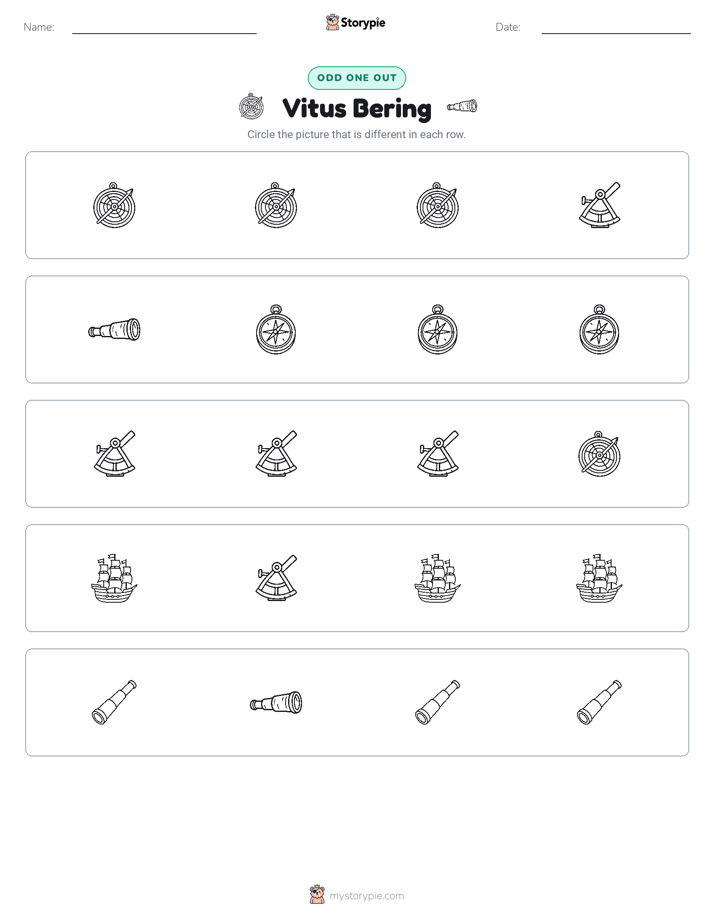The height and width of the screenshot is (924, 714).
Task: Click the middle pocket compass in row two
Action: pyautogui.click(x=438, y=329)
